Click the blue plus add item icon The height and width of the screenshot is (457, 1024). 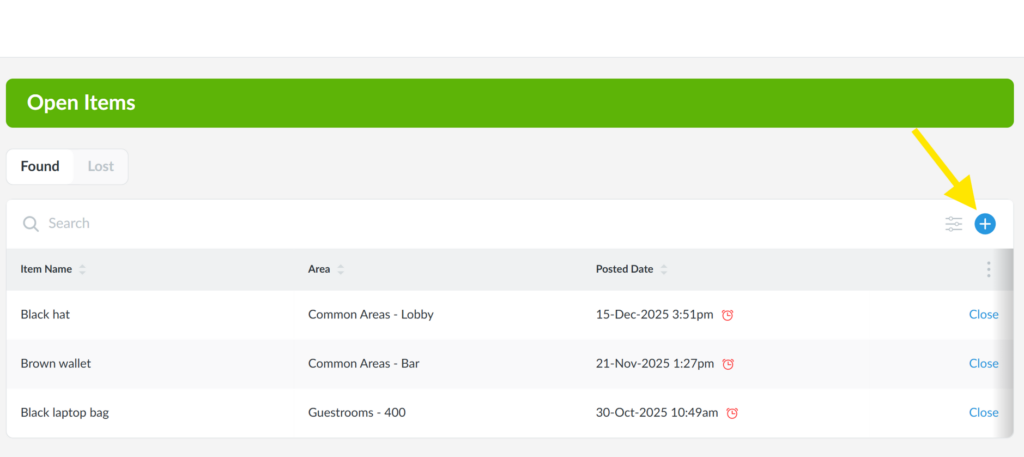tap(985, 224)
